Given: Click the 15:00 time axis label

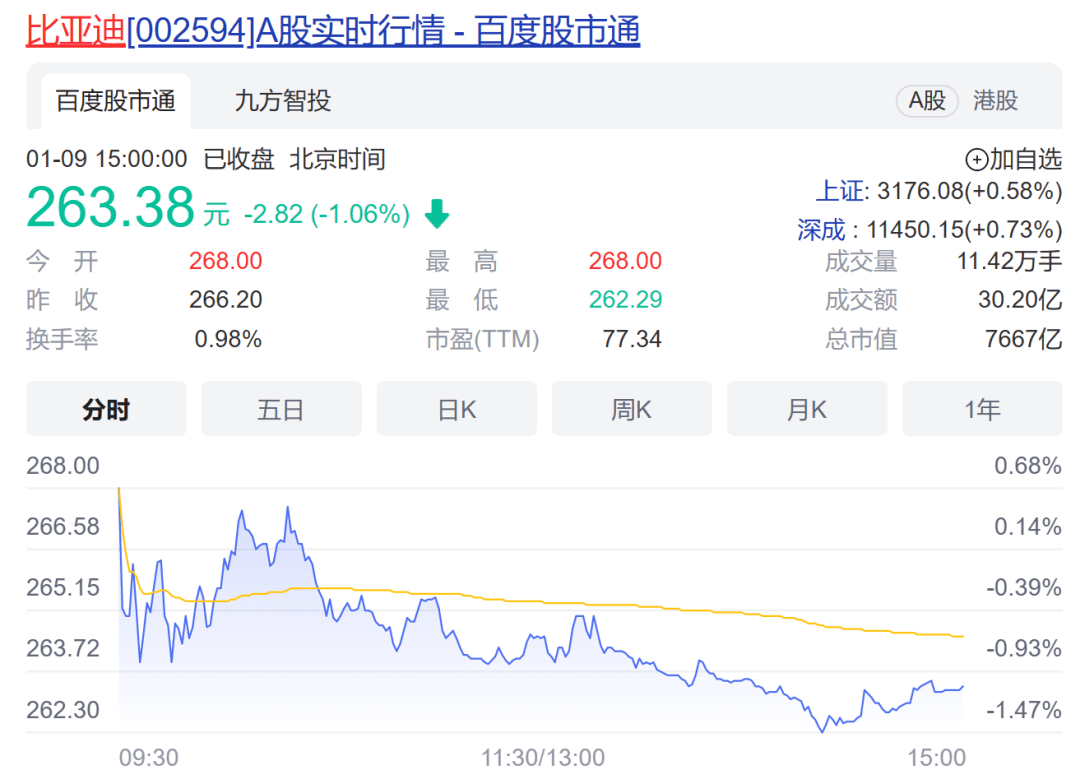Looking at the screenshot, I should [x=937, y=758].
